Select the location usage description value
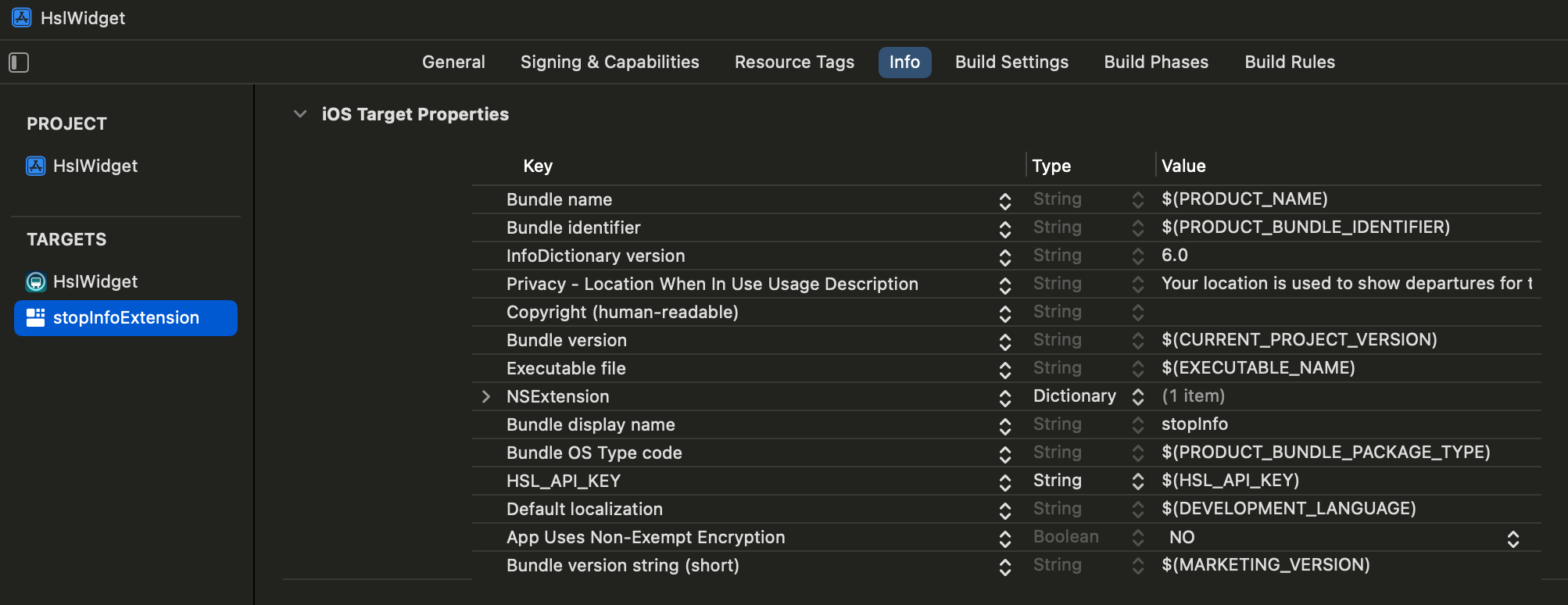The width and height of the screenshot is (1568, 605). click(1347, 284)
